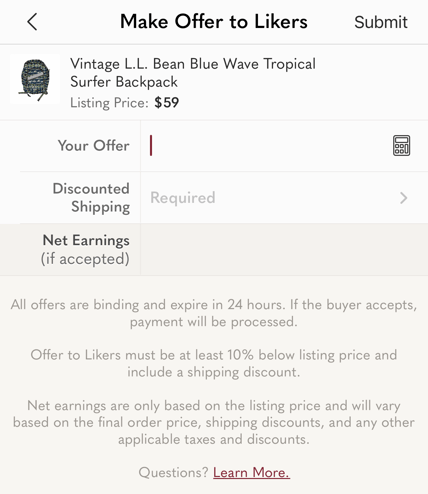Tap the 10% below listing price notice

(214, 363)
